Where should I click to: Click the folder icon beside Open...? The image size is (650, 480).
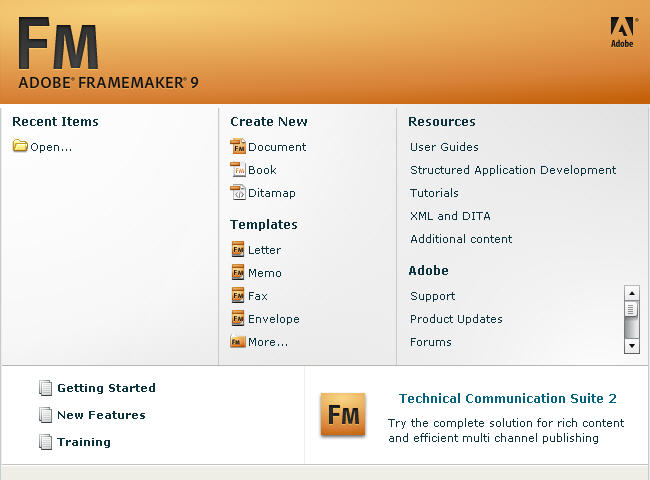(x=20, y=146)
